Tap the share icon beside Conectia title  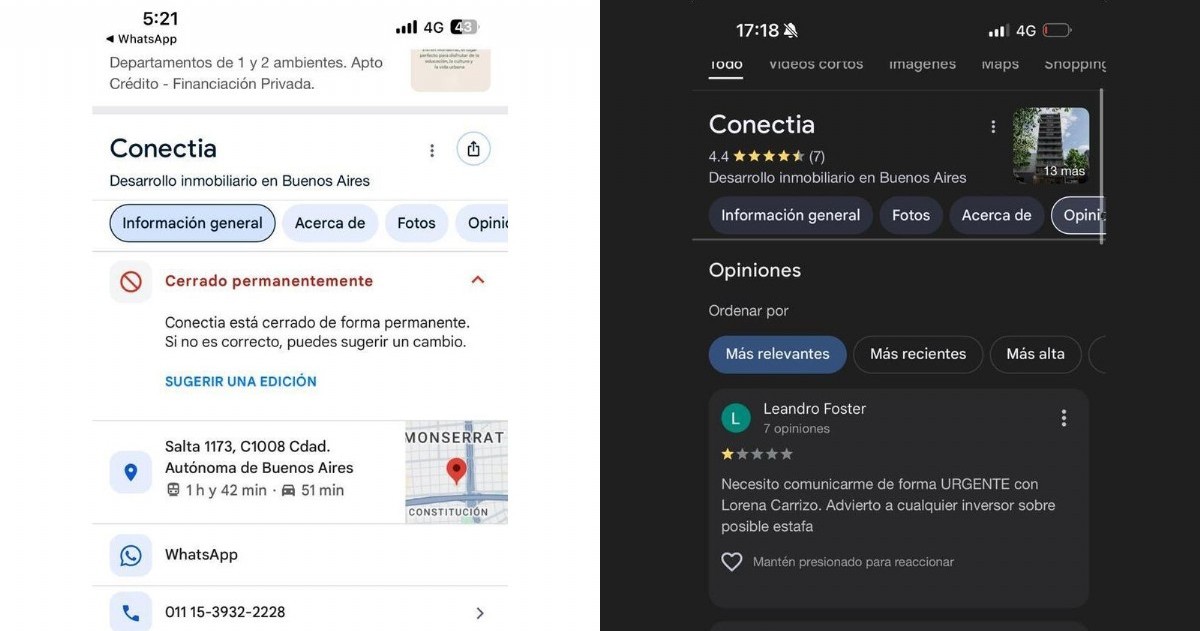pyautogui.click(x=473, y=149)
